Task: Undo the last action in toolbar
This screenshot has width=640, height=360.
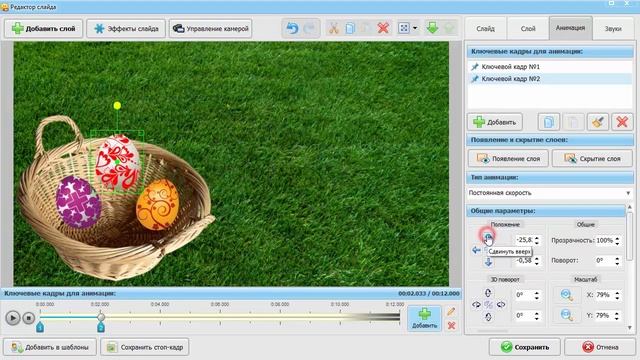Action: pos(292,28)
